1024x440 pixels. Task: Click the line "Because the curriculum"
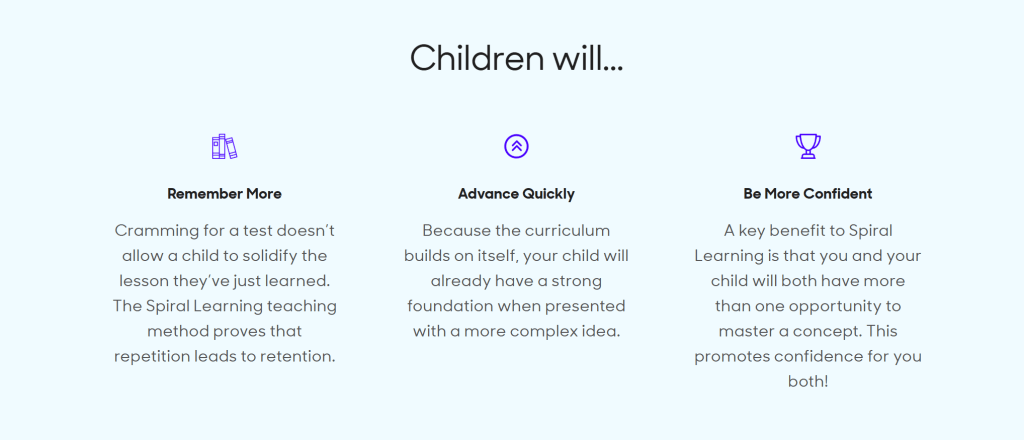(x=516, y=230)
